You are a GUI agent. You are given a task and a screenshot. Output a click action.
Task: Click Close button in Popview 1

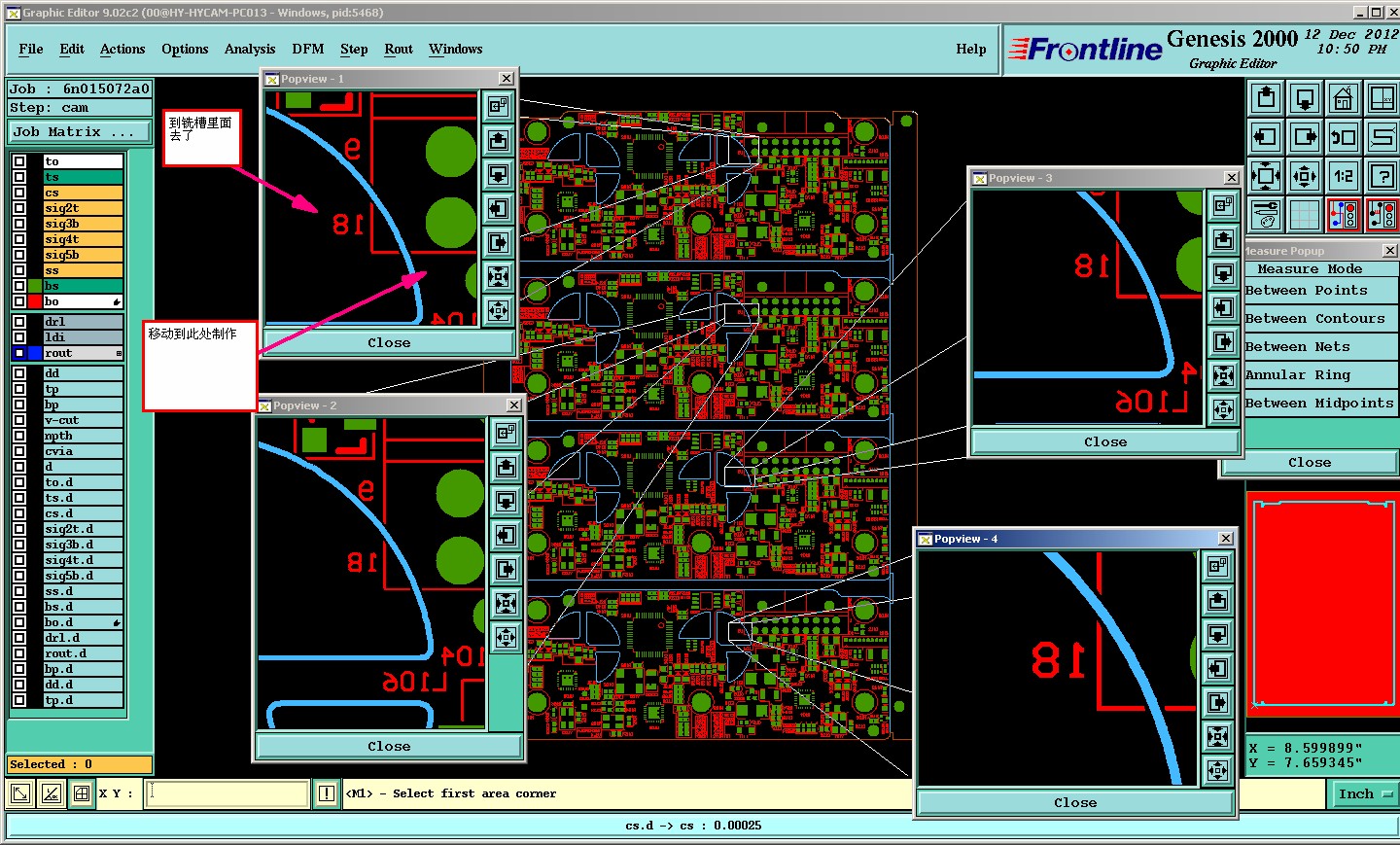[389, 342]
